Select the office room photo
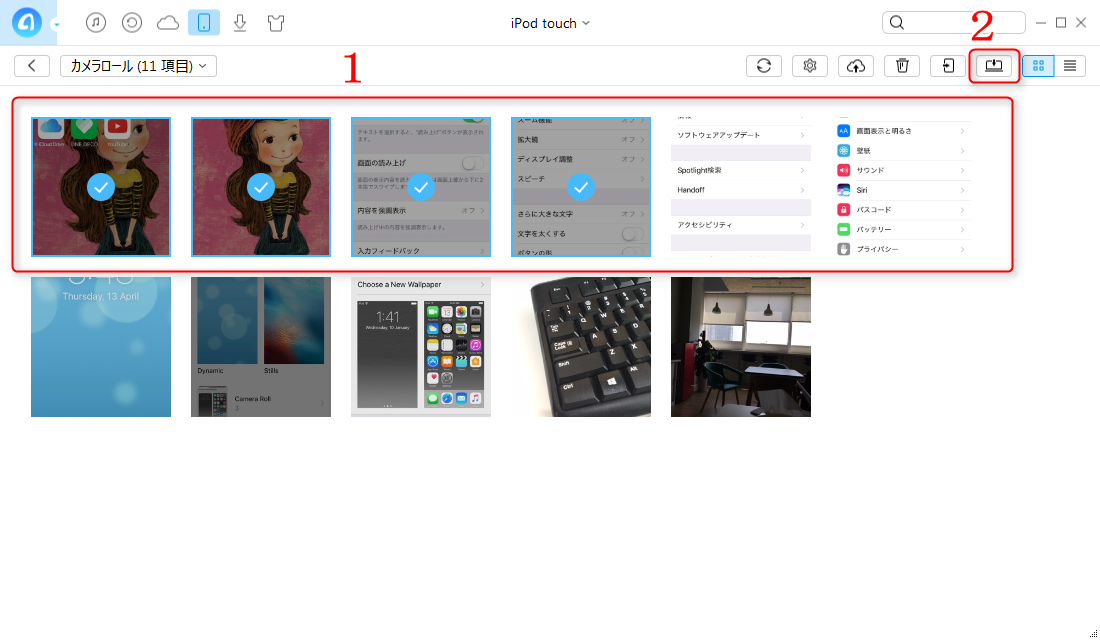The width and height of the screenshot is (1100, 640). coord(741,347)
